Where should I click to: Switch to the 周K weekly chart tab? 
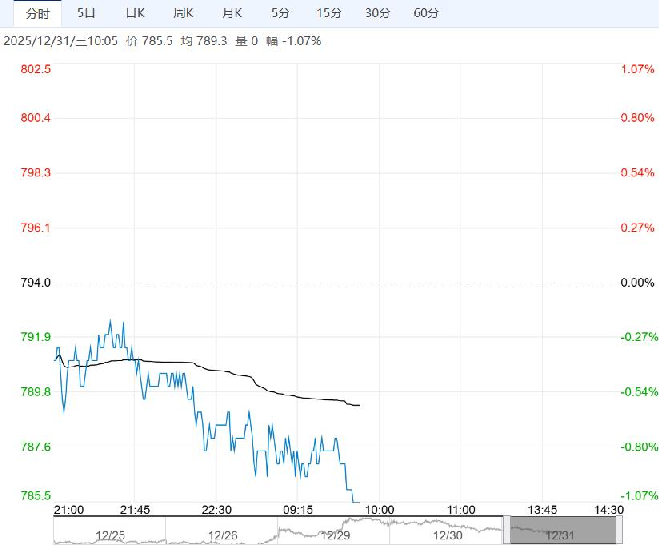182,13
